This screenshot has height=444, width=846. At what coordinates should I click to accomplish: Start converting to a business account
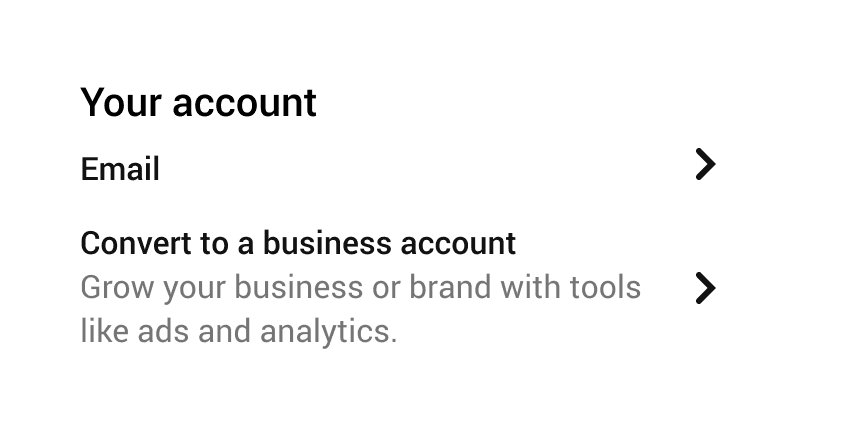(x=398, y=287)
